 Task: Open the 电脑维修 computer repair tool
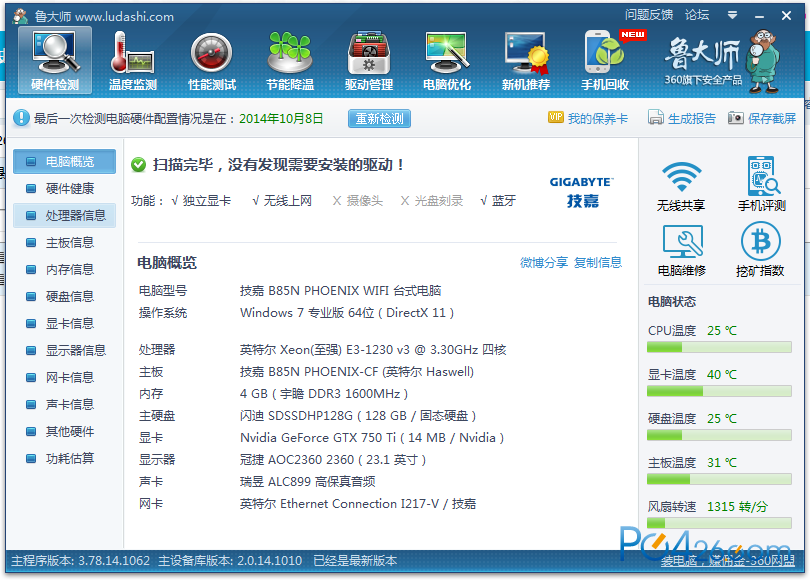click(x=681, y=250)
